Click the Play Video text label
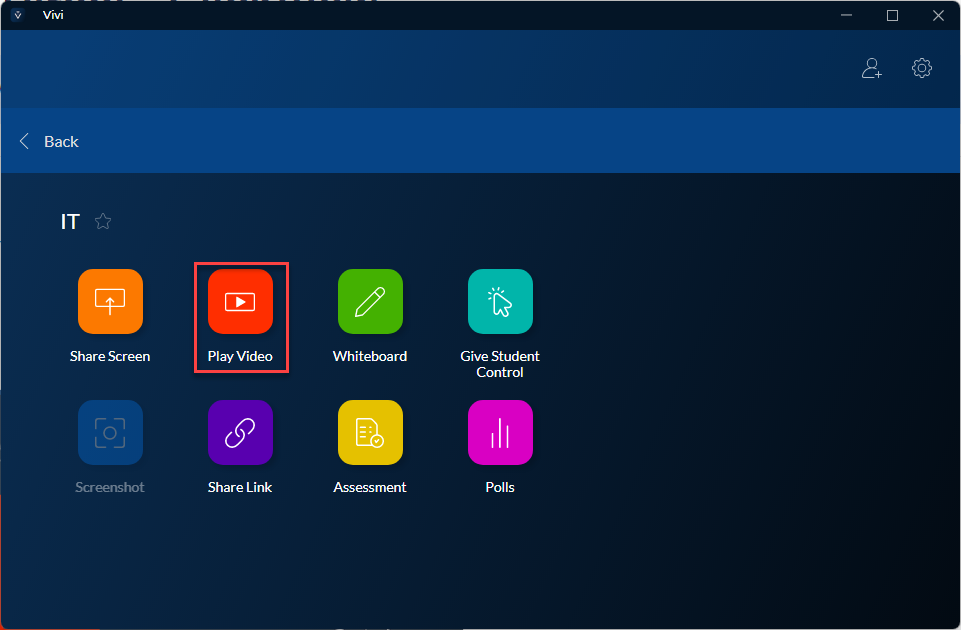Viewport: 961px width, 630px height. coord(240,356)
